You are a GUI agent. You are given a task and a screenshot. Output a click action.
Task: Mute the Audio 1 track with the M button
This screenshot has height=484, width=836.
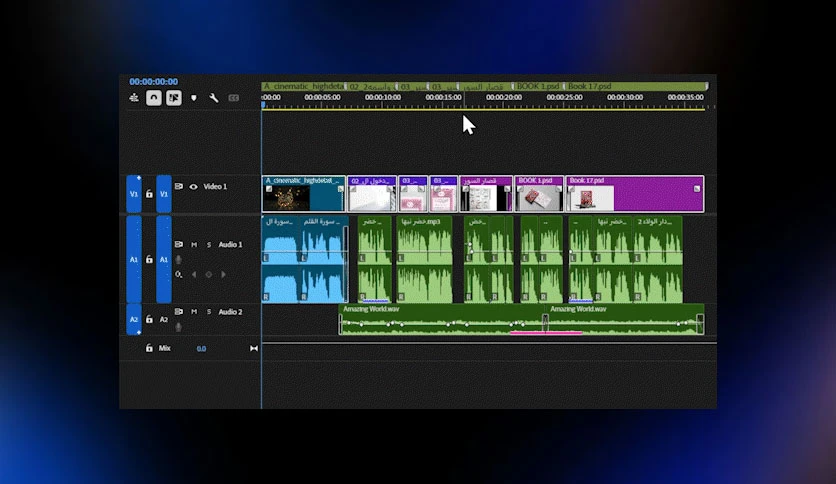click(194, 245)
